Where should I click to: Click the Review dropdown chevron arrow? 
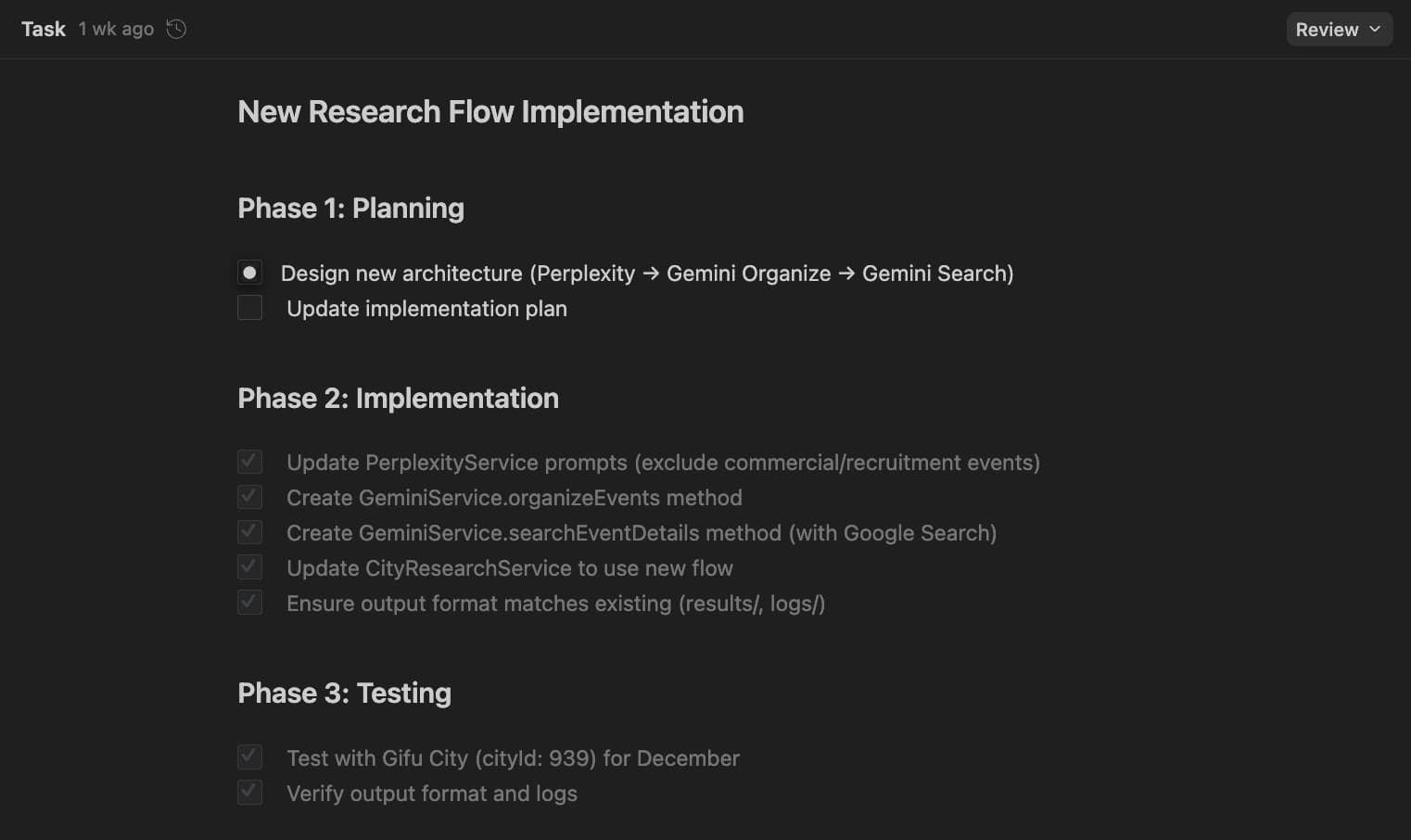pyautogui.click(x=1375, y=30)
